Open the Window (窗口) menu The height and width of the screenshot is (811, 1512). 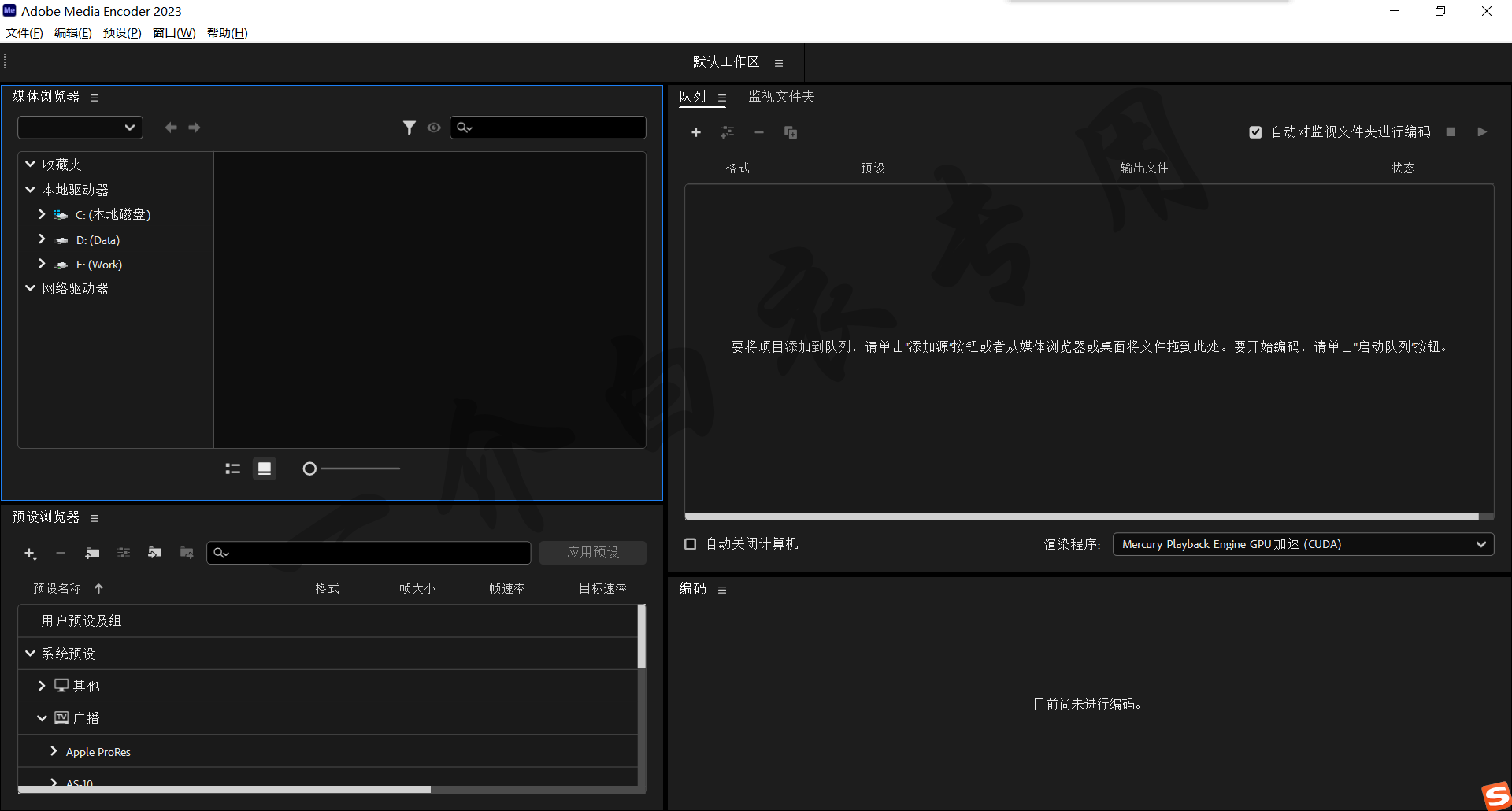174,33
